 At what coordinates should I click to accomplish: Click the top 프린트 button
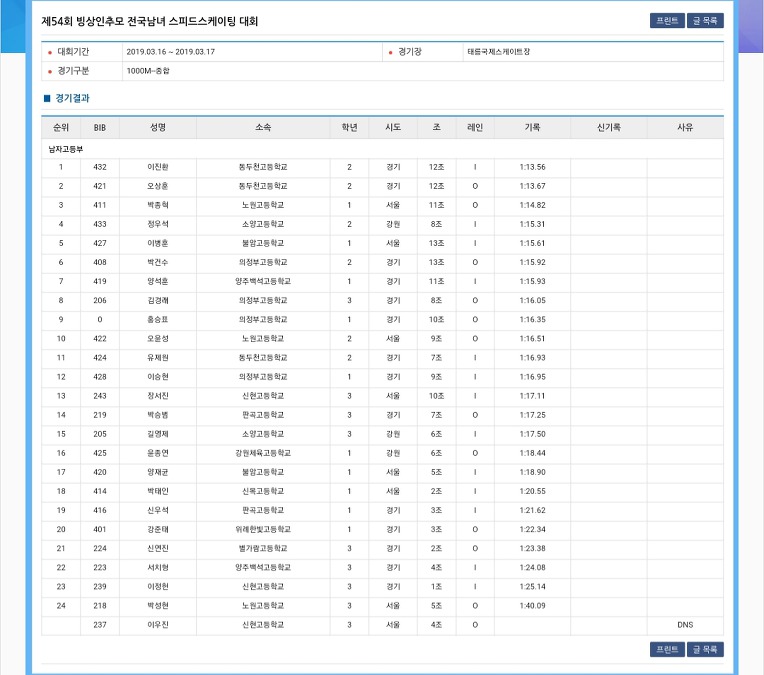(x=667, y=20)
